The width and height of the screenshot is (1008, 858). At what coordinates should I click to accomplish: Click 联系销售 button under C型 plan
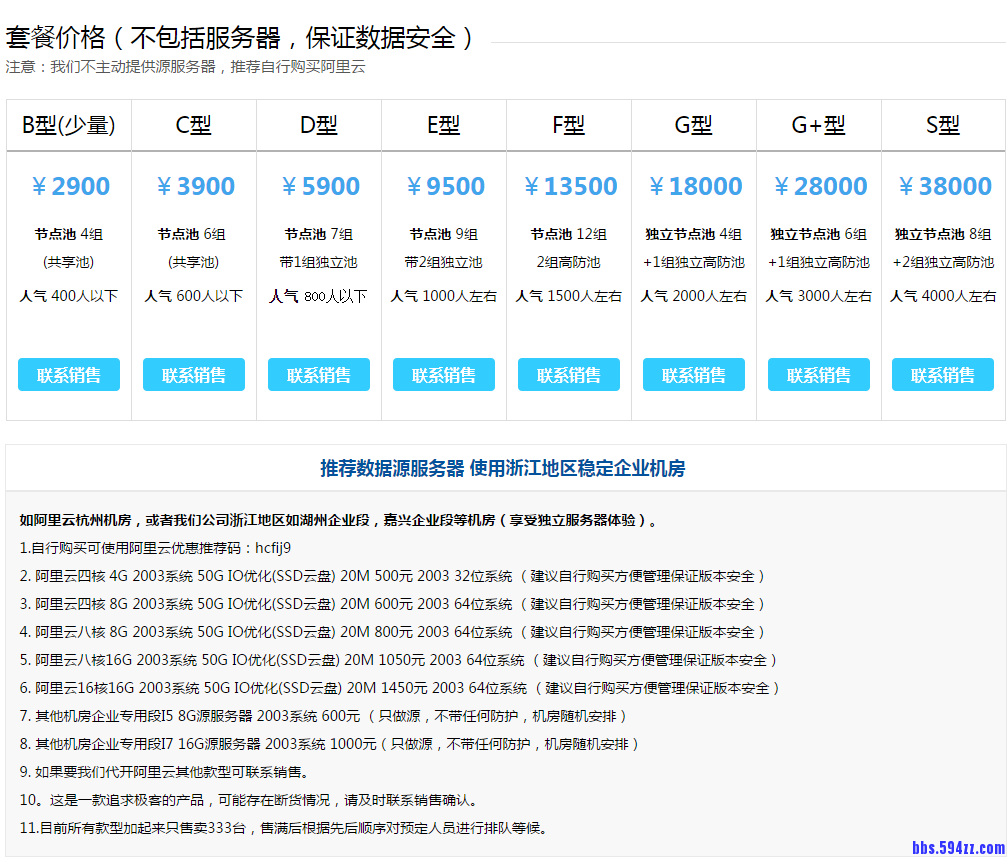(x=194, y=374)
